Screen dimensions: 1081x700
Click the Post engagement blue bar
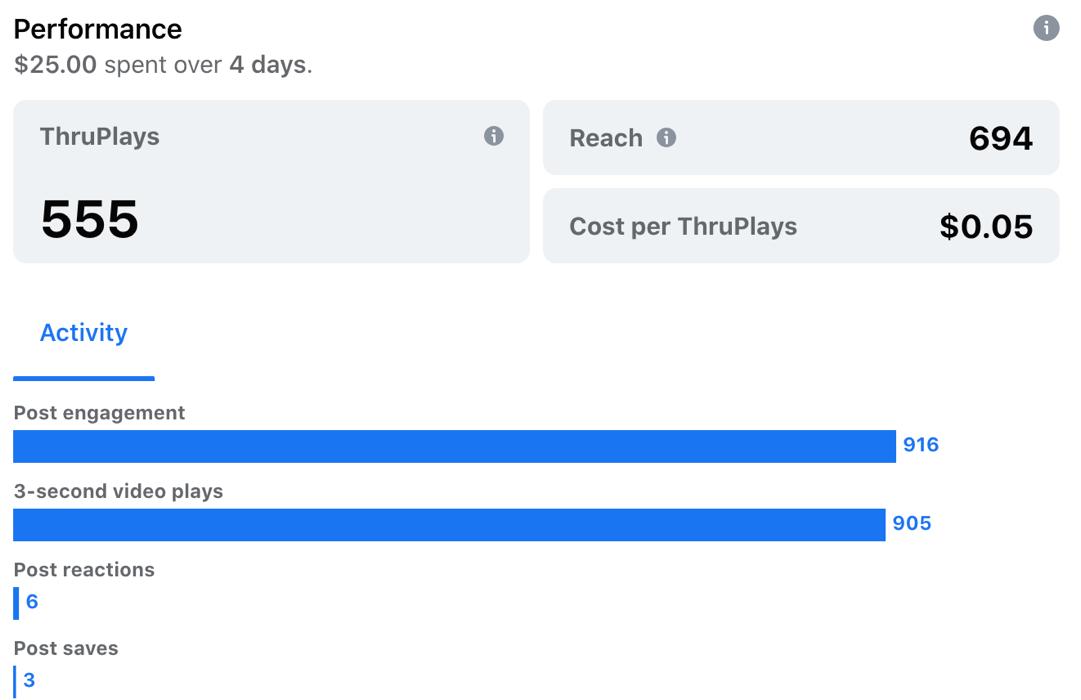pyautogui.click(x=454, y=446)
